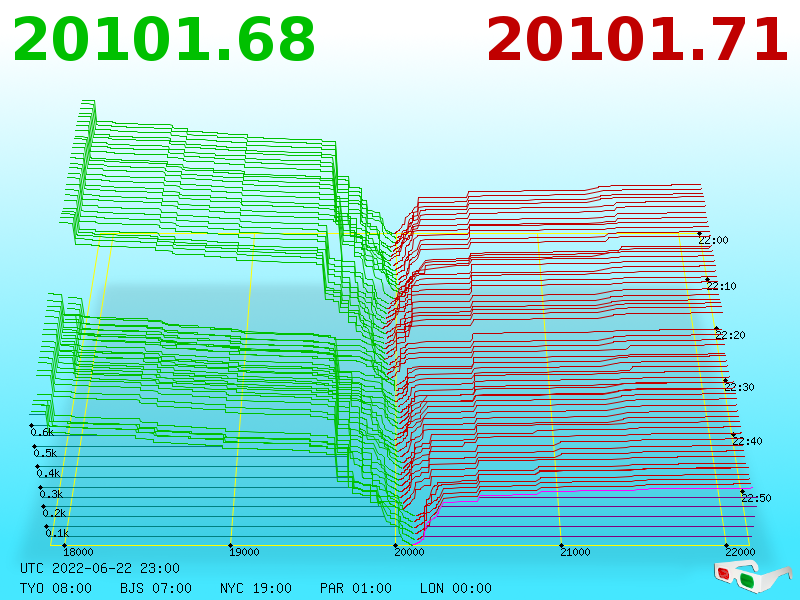Click the 18000 price axis label

78,552
